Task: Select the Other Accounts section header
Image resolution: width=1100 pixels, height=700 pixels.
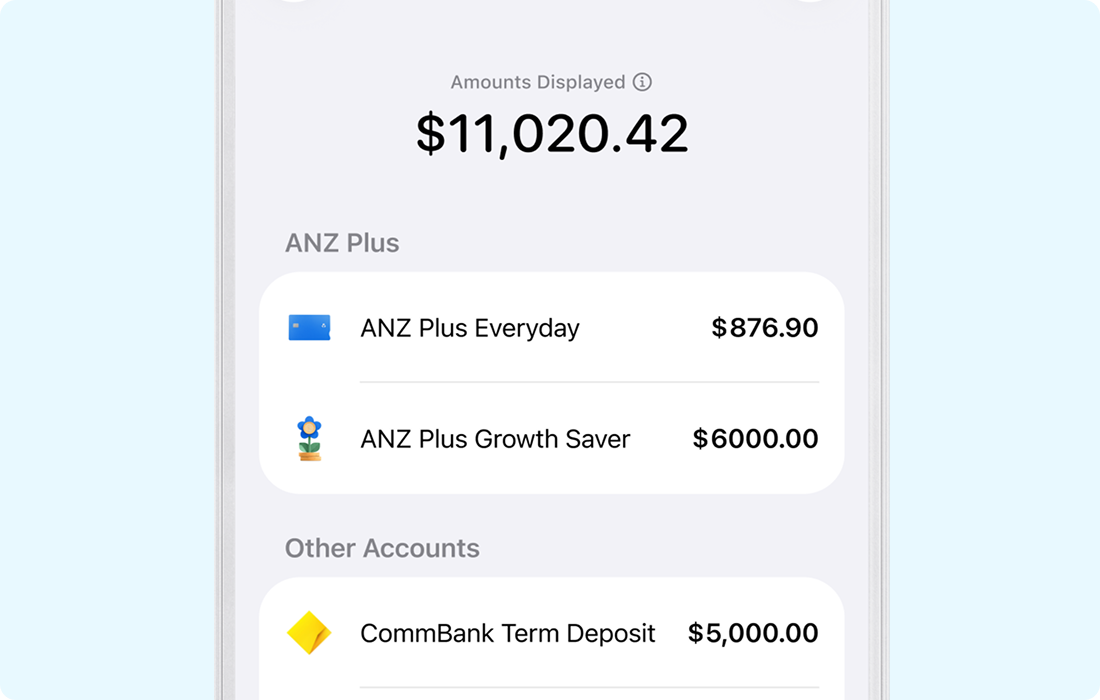Action: tap(380, 548)
